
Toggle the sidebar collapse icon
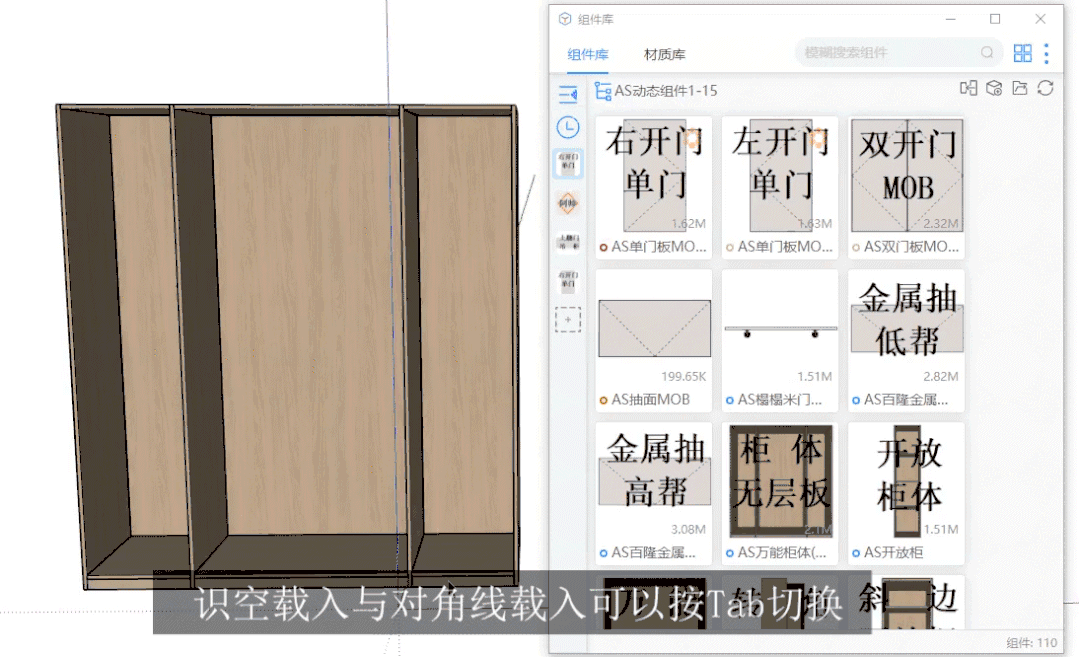(x=568, y=95)
